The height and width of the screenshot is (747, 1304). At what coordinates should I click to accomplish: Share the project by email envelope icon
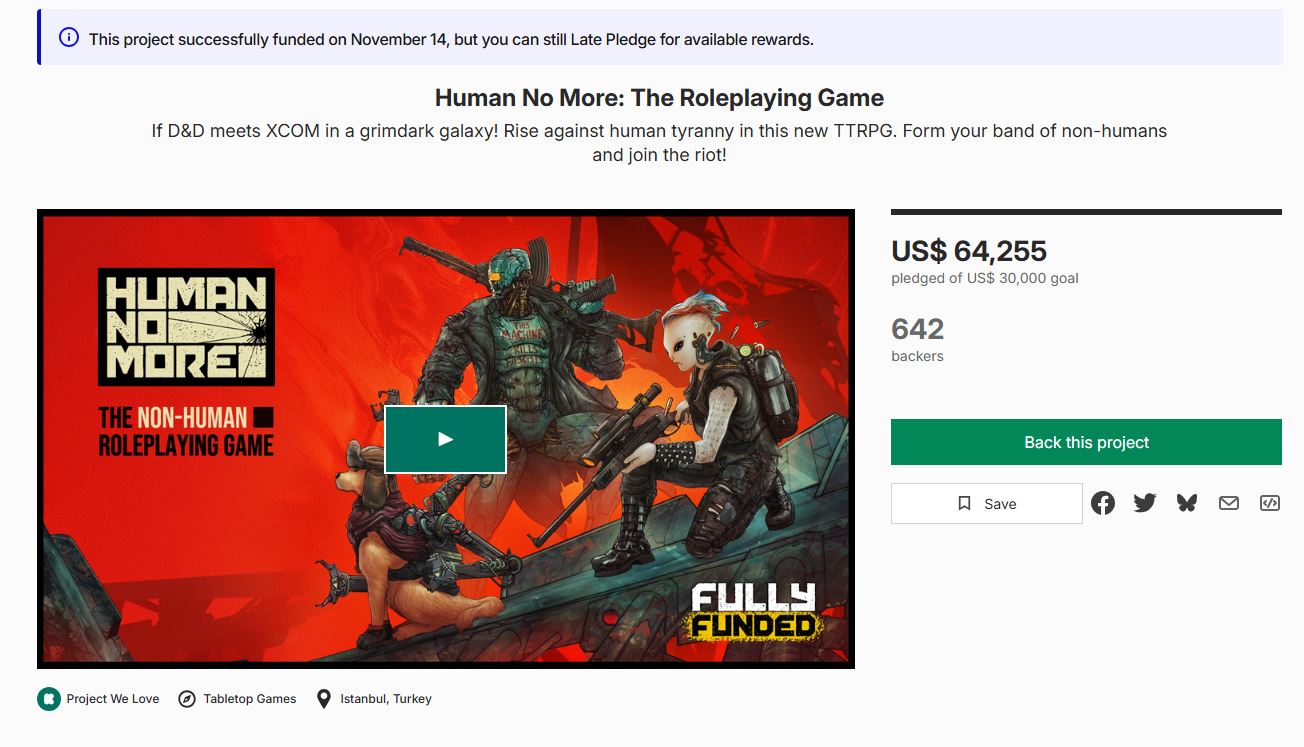point(1229,503)
